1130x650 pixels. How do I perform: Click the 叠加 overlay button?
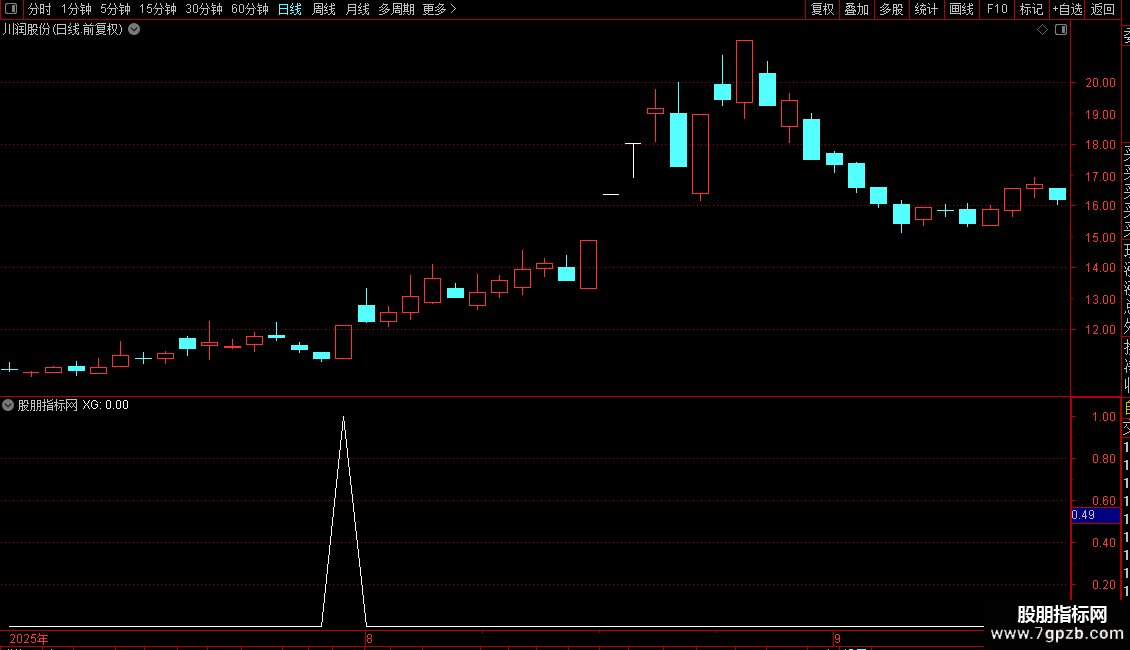point(857,9)
